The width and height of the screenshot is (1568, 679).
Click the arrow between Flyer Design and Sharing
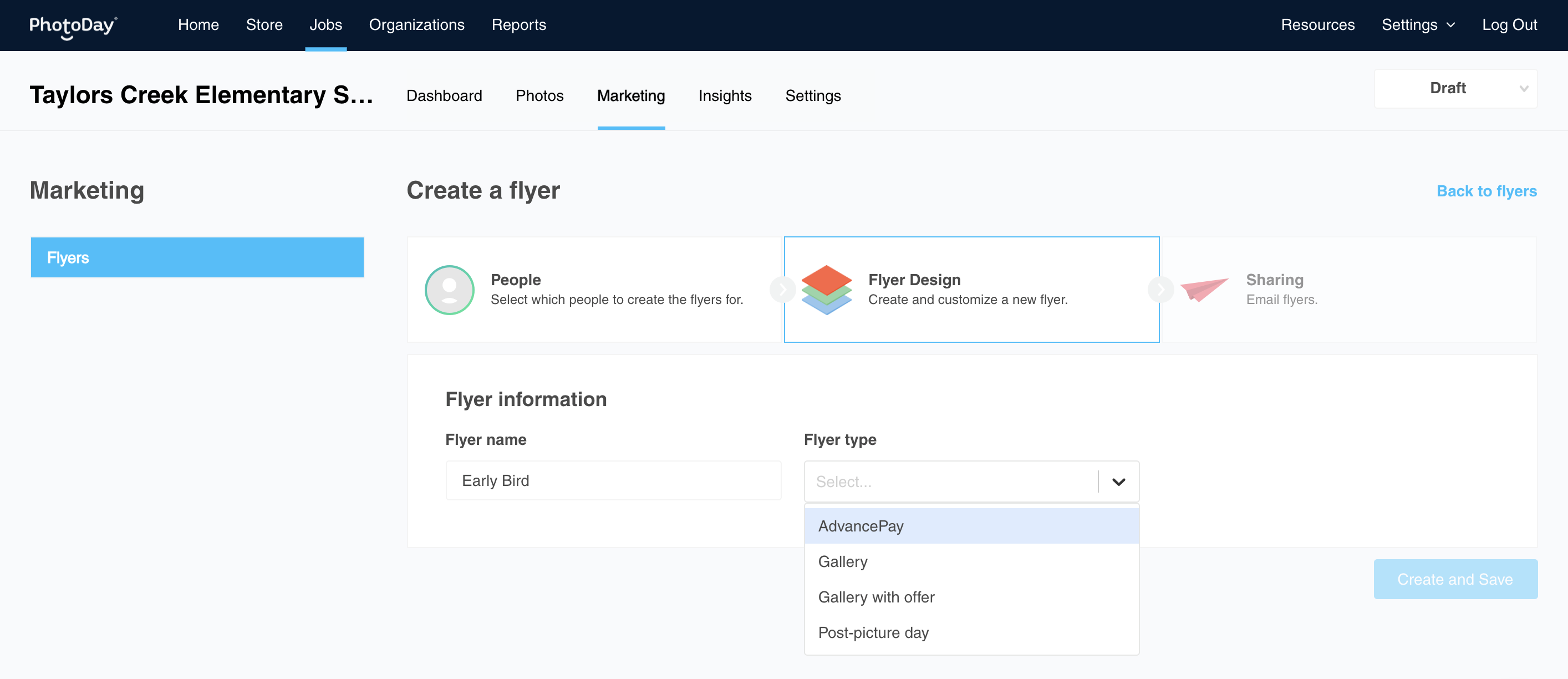pyautogui.click(x=1160, y=290)
